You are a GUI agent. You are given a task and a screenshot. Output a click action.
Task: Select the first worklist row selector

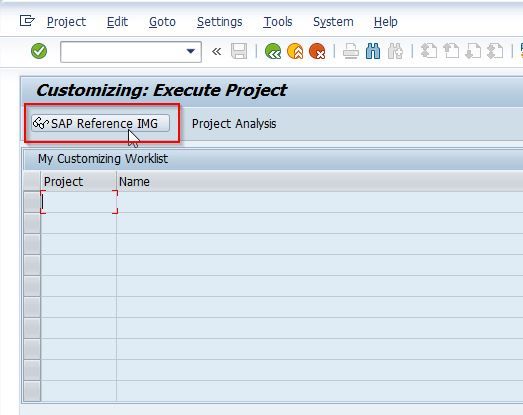tap(32, 202)
